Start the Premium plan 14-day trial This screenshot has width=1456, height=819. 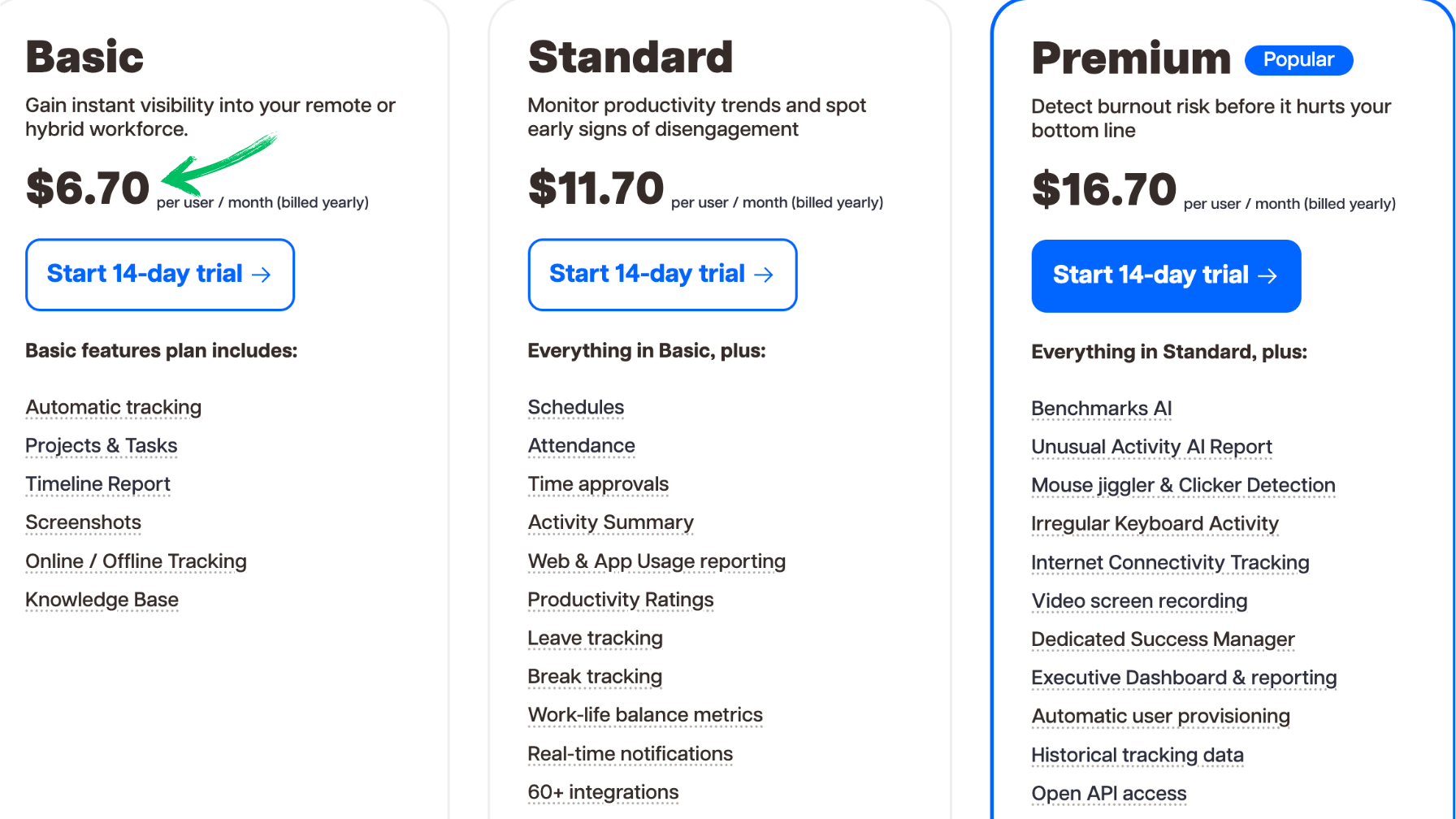pos(1166,276)
